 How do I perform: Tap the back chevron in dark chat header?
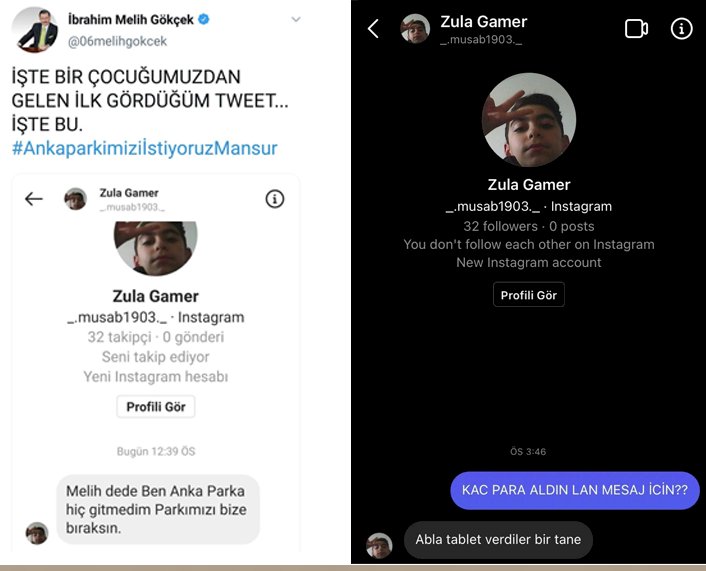[x=373, y=29]
